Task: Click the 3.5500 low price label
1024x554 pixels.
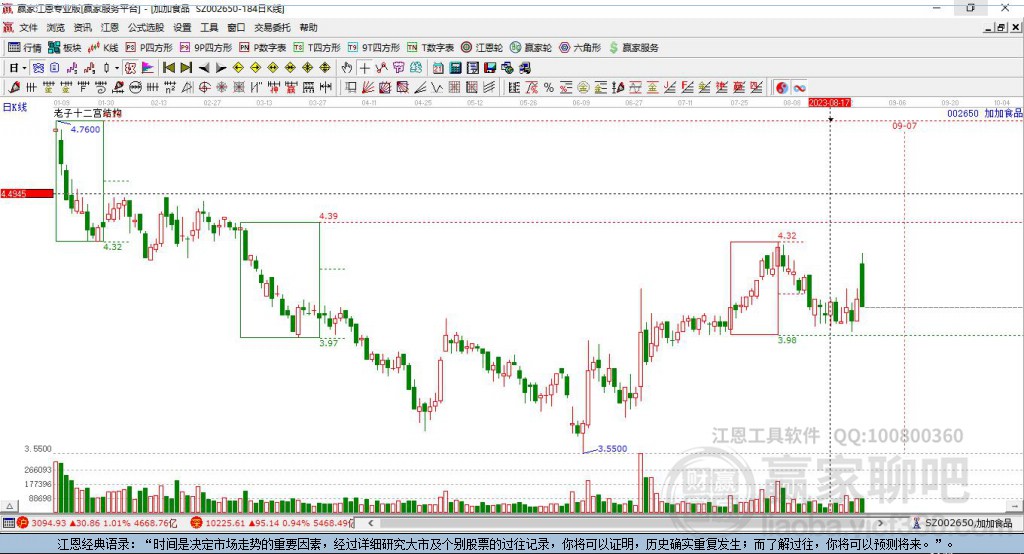Action: (613, 449)
